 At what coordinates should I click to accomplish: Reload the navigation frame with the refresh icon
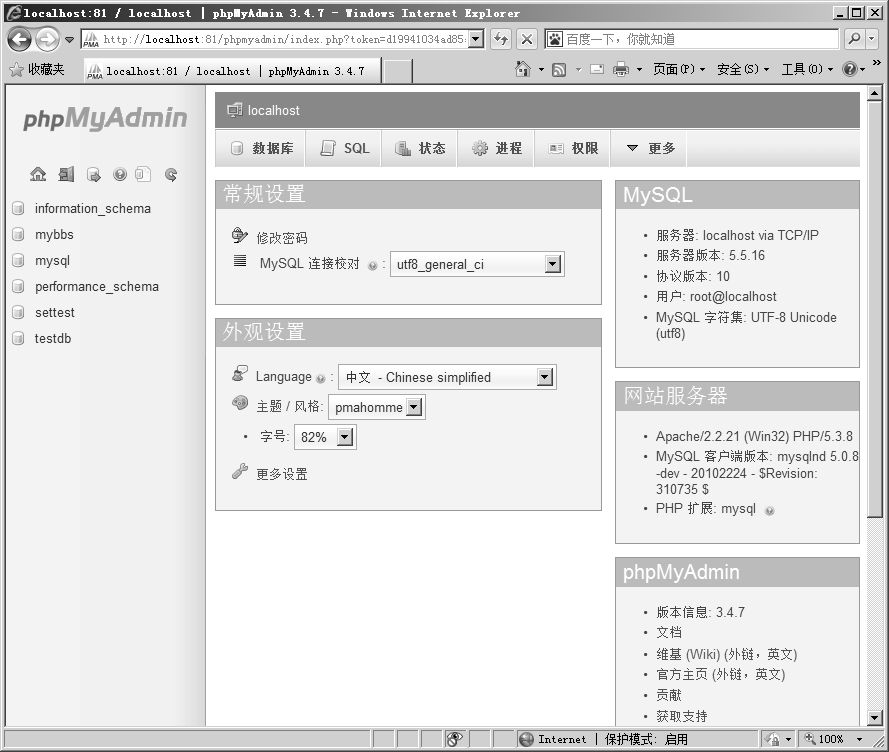[171, 175]
